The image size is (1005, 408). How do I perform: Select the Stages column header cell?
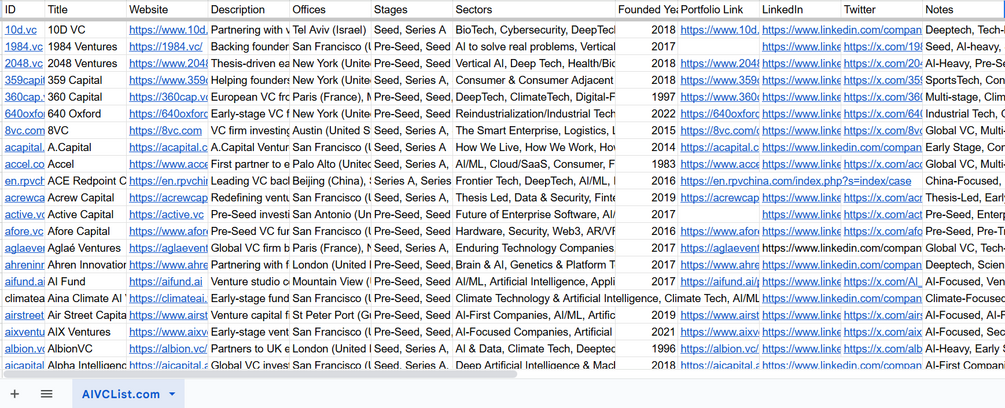[410, 9]
